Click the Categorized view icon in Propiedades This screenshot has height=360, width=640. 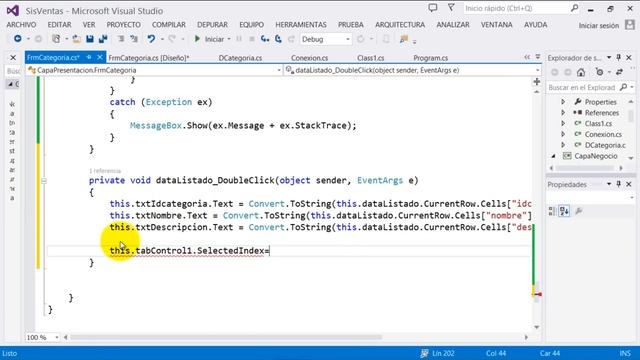click(552, 211)
